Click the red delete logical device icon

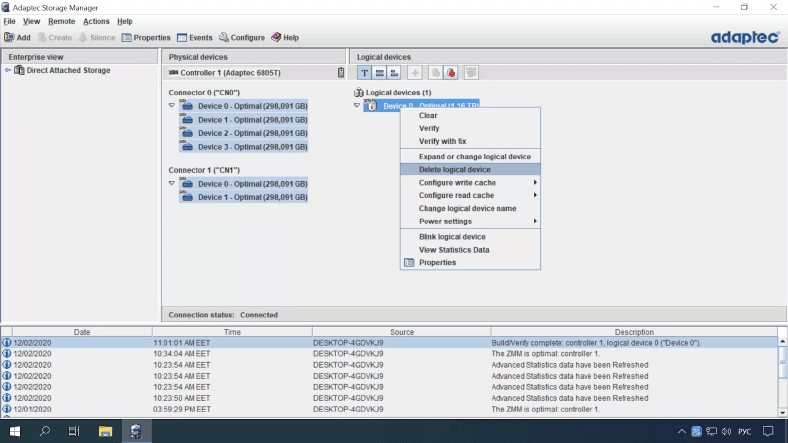tap(451, 73)
